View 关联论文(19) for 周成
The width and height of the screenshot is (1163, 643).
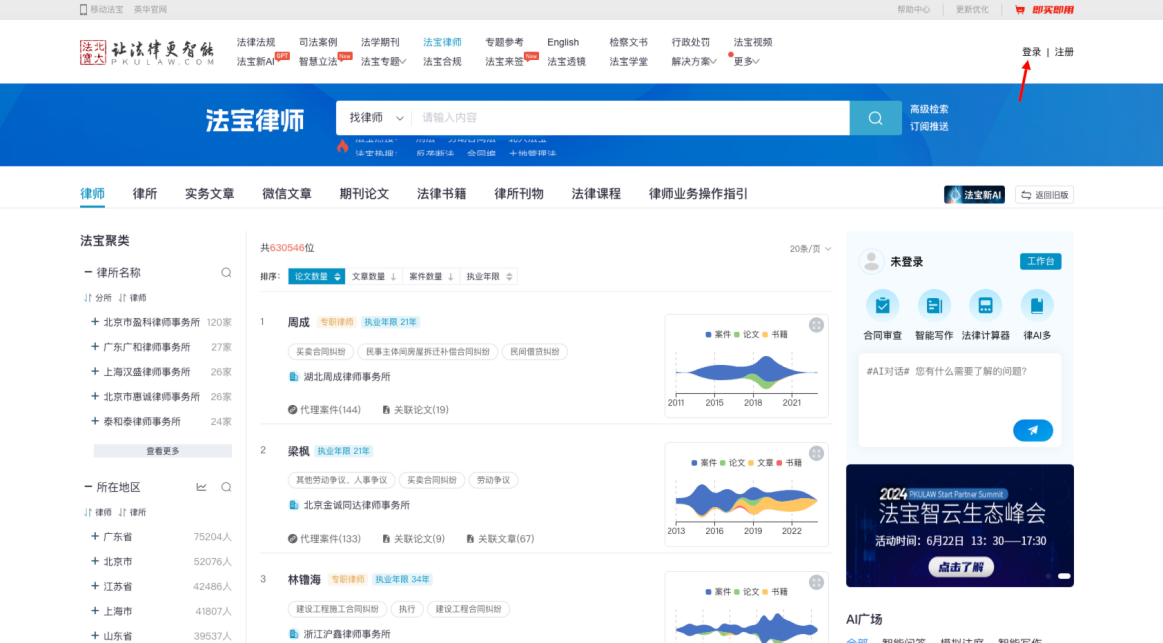[415, 409]
